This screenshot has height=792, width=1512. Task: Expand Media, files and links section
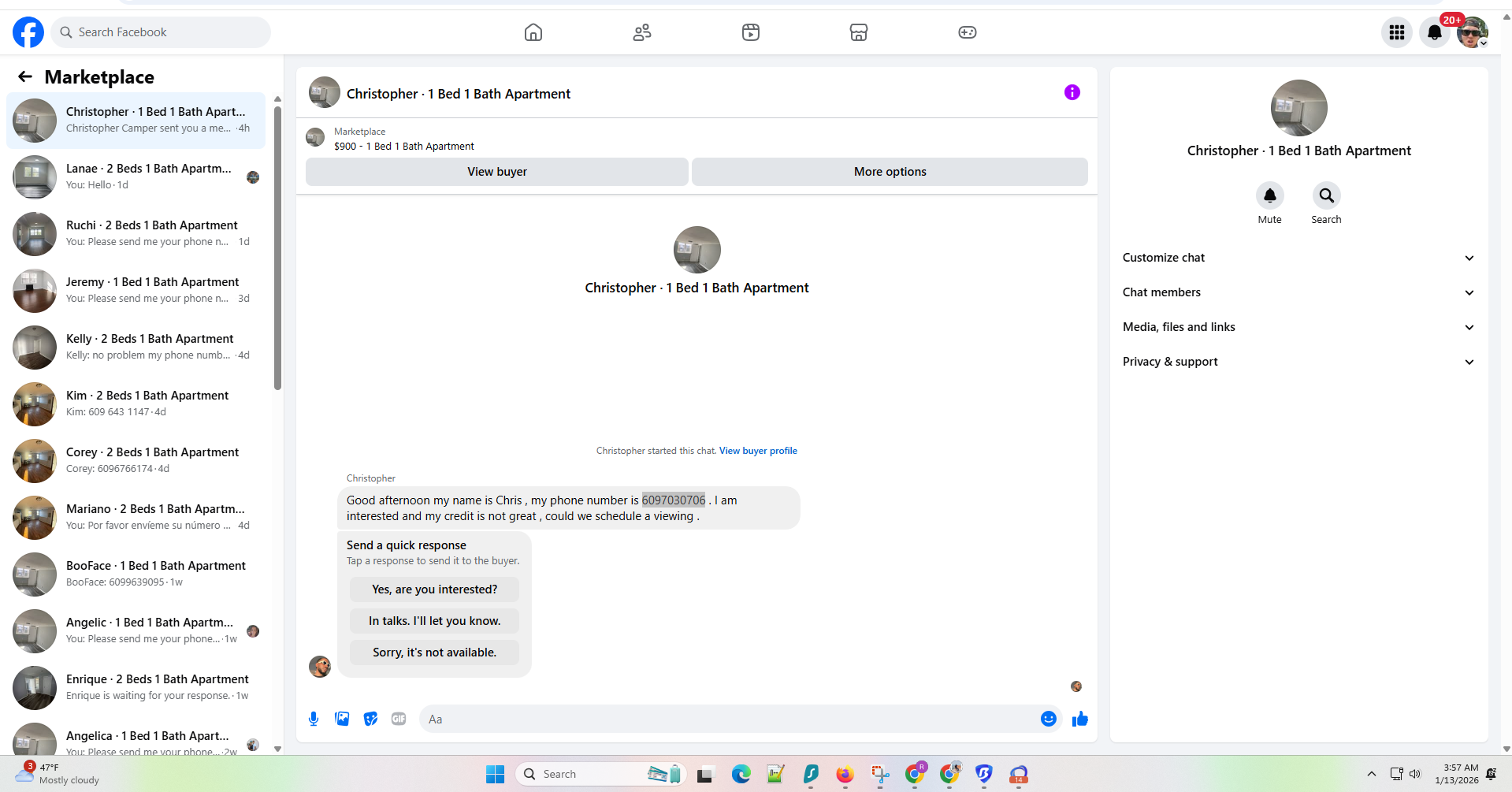[x=1298, y=327]
